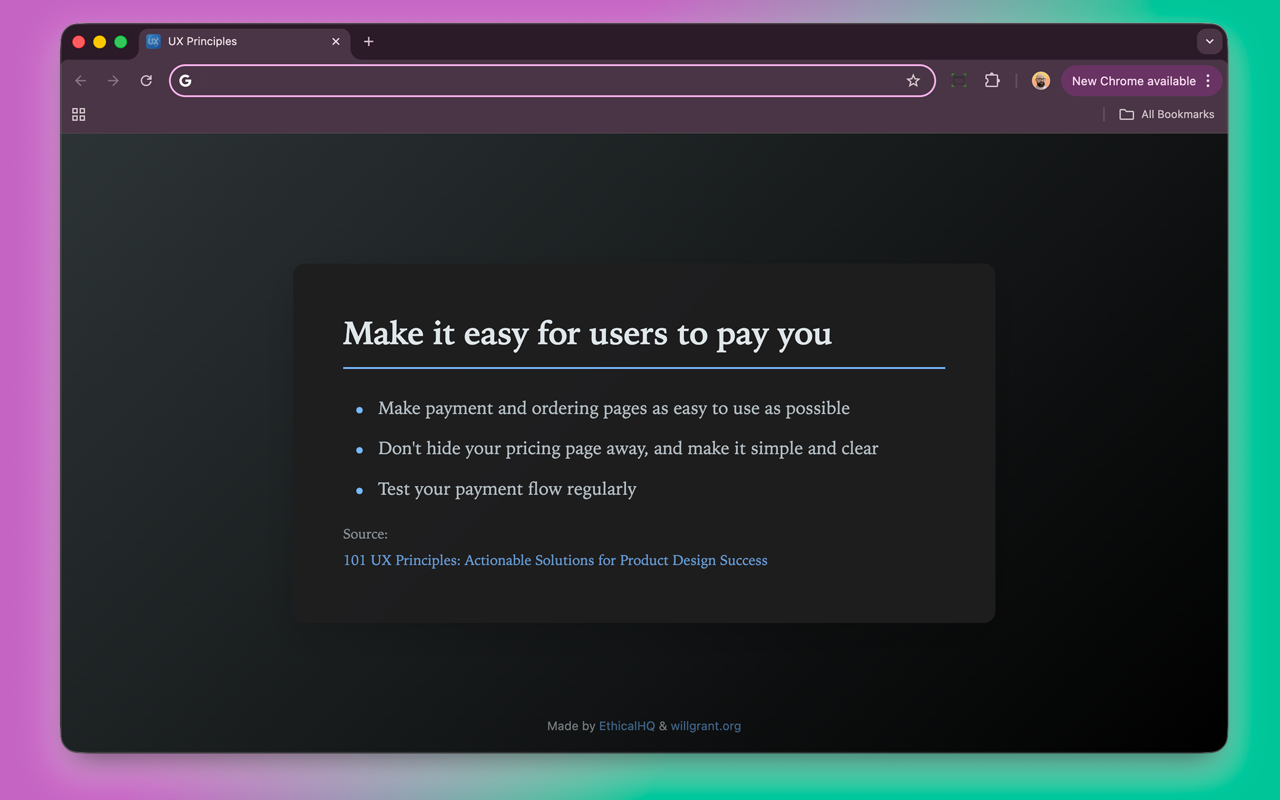
Task: Go forward using the forward arrow
Action: [x=113, y=81]
